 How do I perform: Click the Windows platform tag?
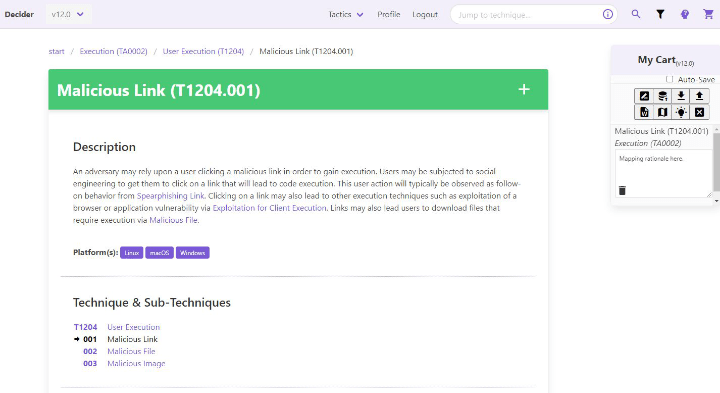[192, 253]
